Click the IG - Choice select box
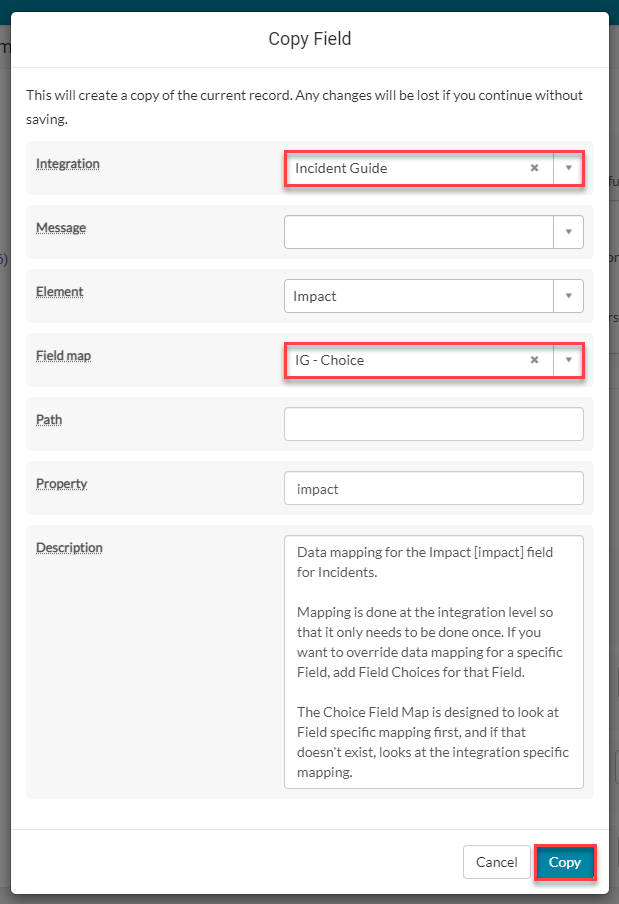Screen dimensions: 619x904 pyautogui.click(x=405, y=360)
